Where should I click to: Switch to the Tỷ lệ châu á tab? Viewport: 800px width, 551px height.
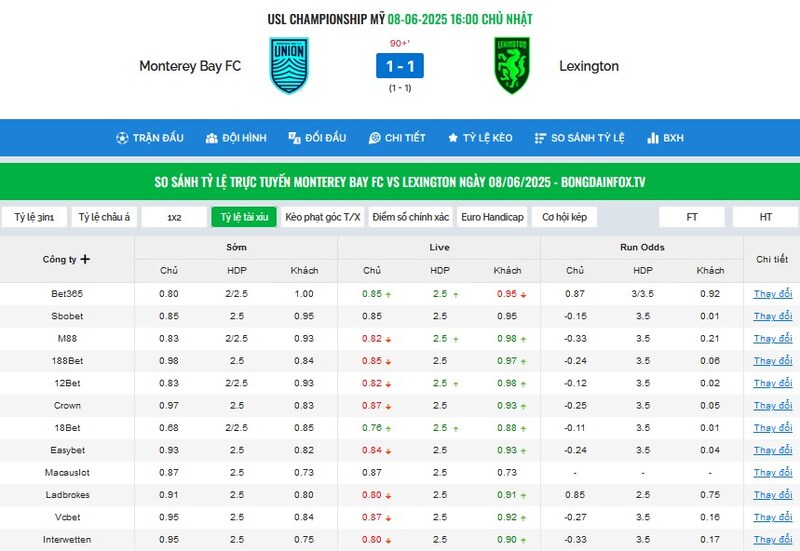pos(104,217)
